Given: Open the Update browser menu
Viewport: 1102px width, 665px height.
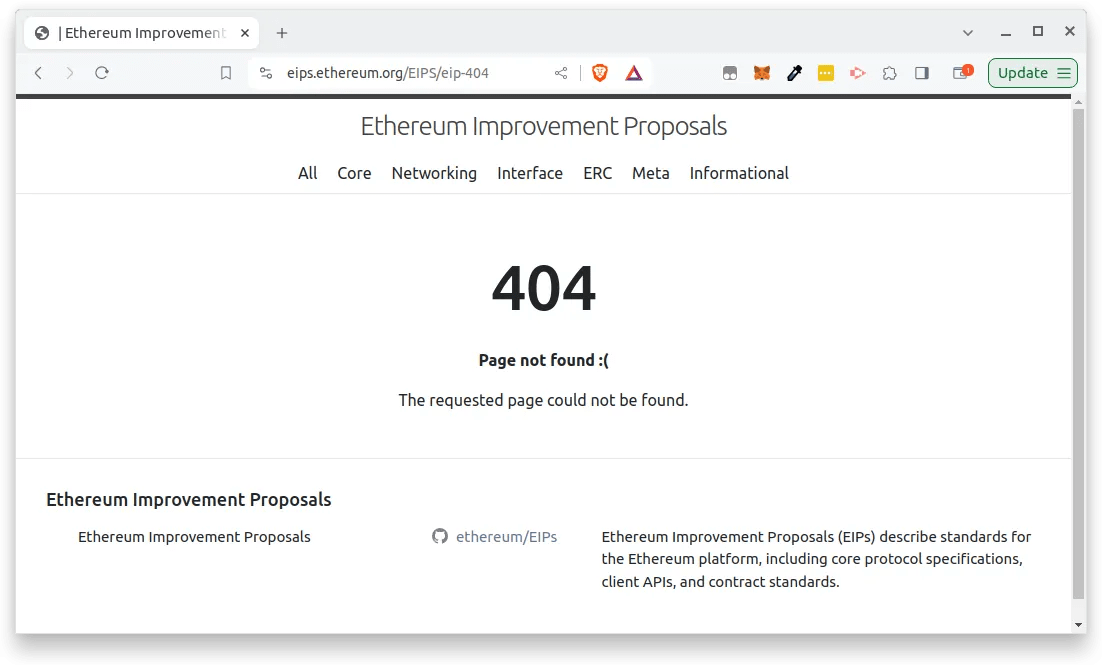Looking at the screenshot, I should [x=1033, y=73].
